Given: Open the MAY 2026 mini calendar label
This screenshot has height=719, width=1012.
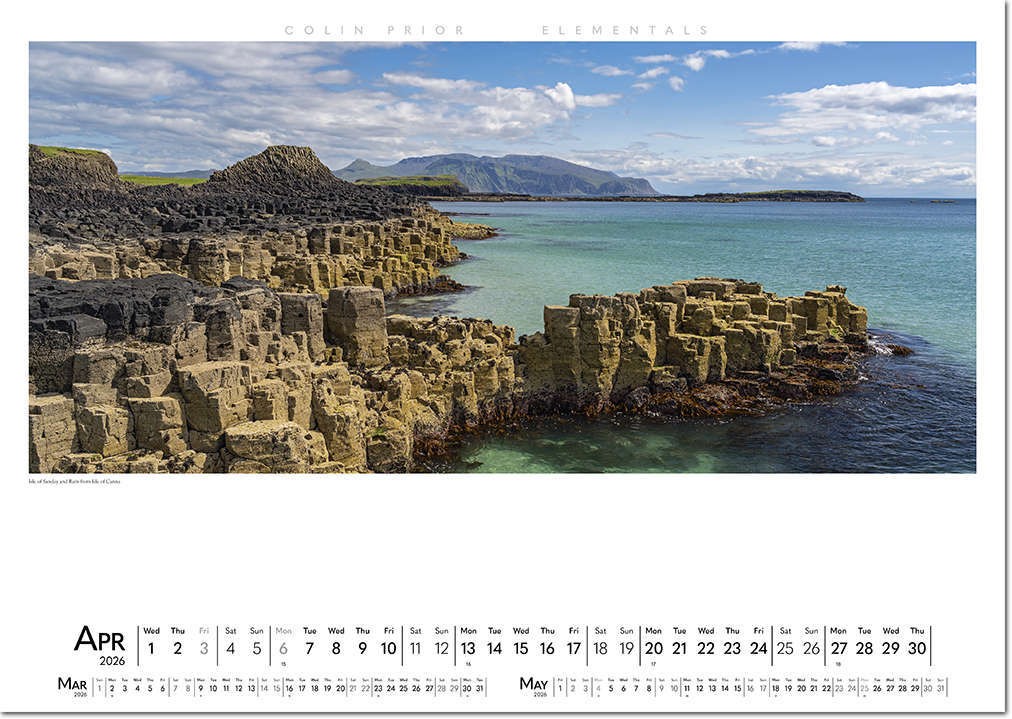Looking at the screenshot, I should coord(533,684).
